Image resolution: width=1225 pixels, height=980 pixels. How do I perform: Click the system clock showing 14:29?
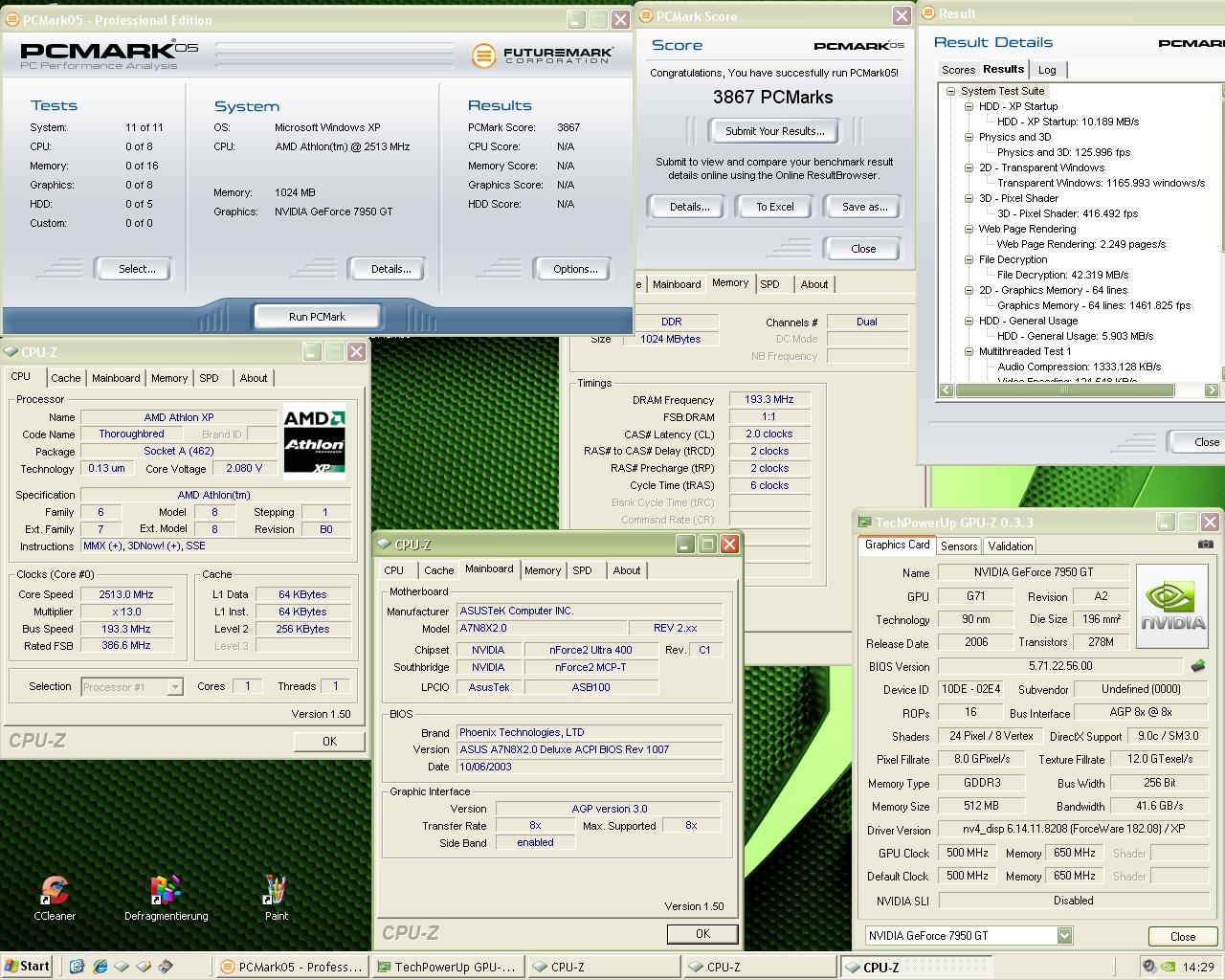tap(1198, 967)
